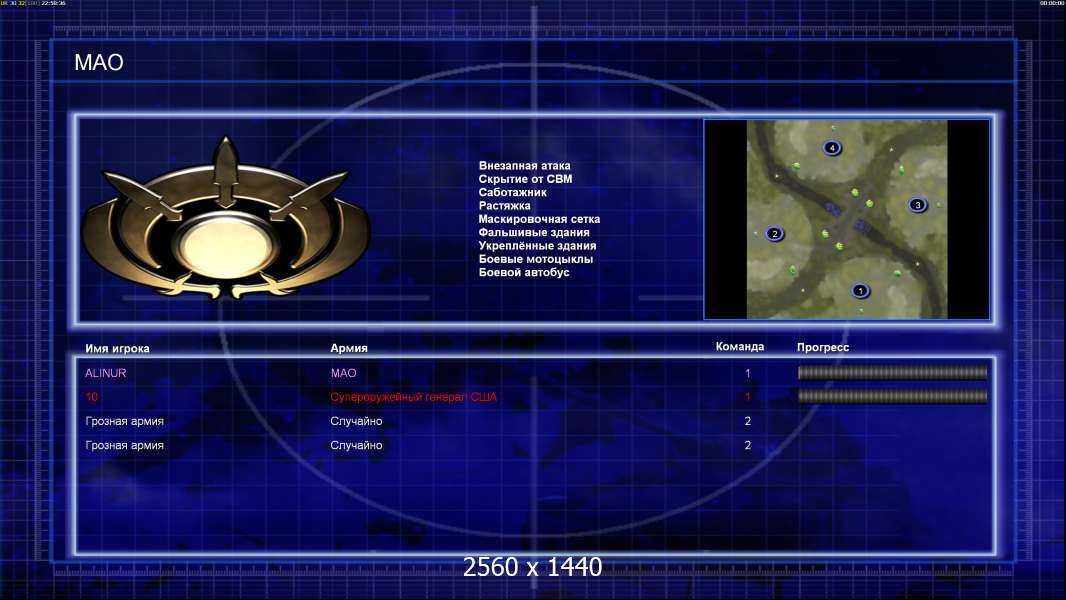The height and width of the screenshot is (600, 1066).
Task: Click the 'Боевые мотоциклы' ability text
Action: coord(536,259)
